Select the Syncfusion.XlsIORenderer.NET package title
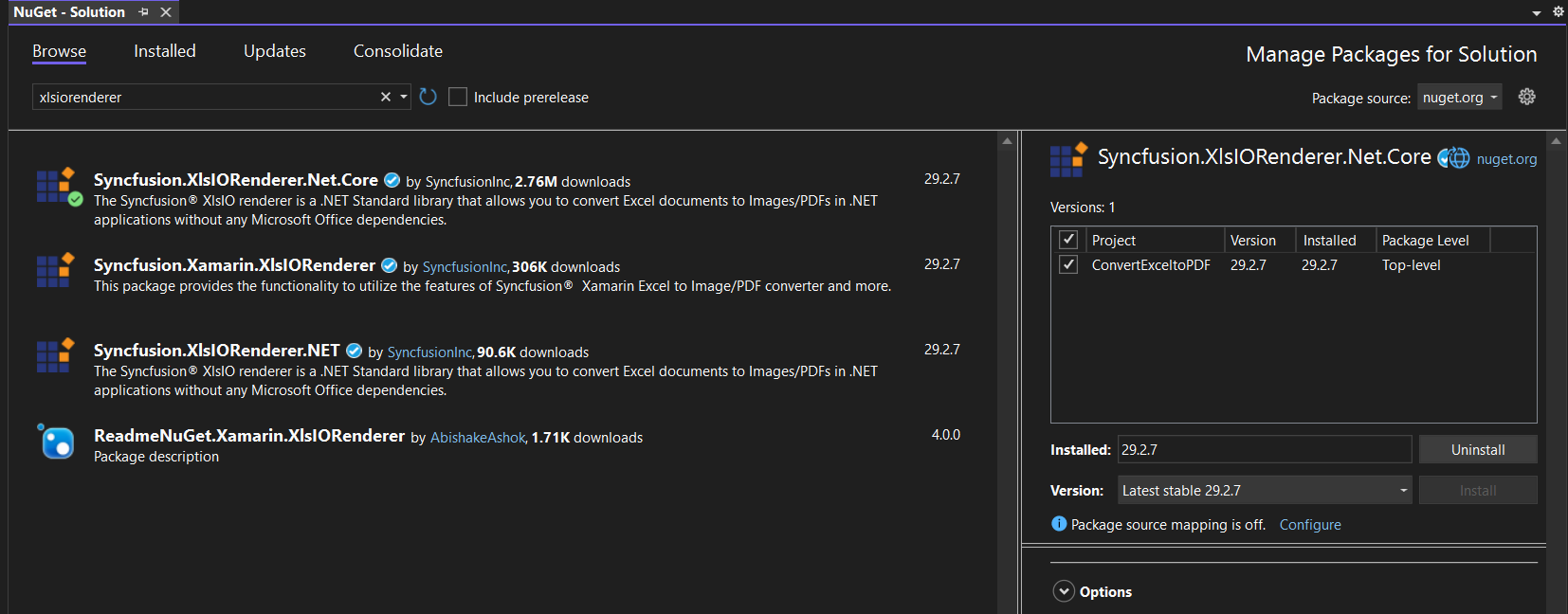 pyautogui.click(x=216, y=350)
